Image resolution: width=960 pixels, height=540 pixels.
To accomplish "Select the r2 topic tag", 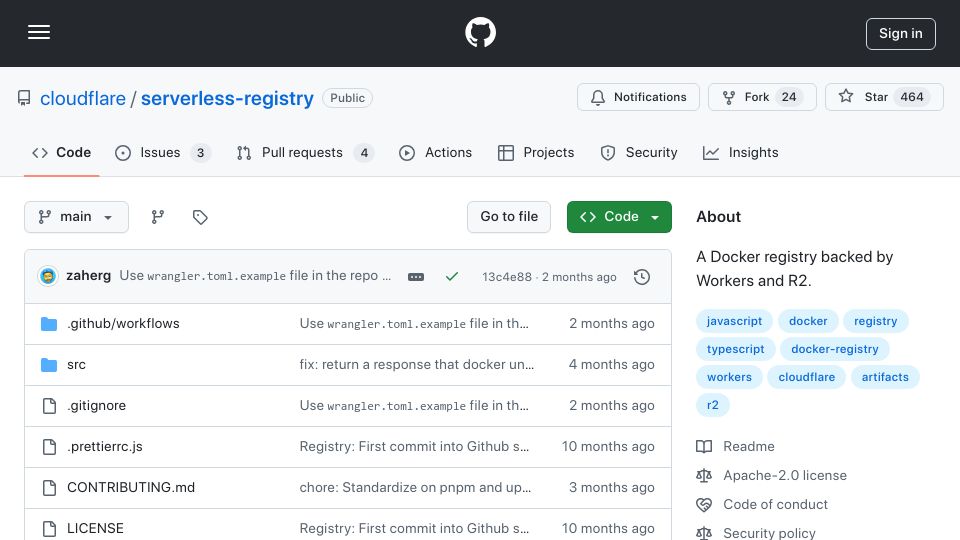I will 713,405.
